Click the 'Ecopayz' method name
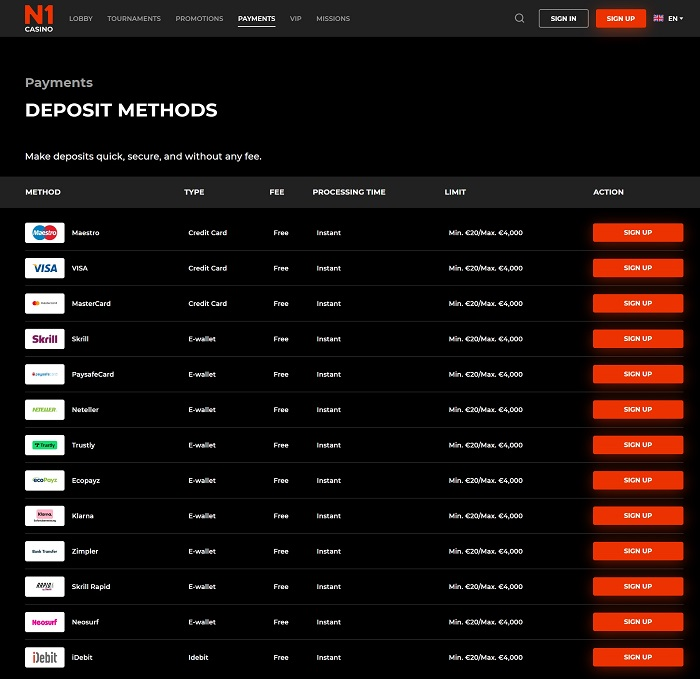The width and height of the screenshot is (700, 679). [86, 480]
